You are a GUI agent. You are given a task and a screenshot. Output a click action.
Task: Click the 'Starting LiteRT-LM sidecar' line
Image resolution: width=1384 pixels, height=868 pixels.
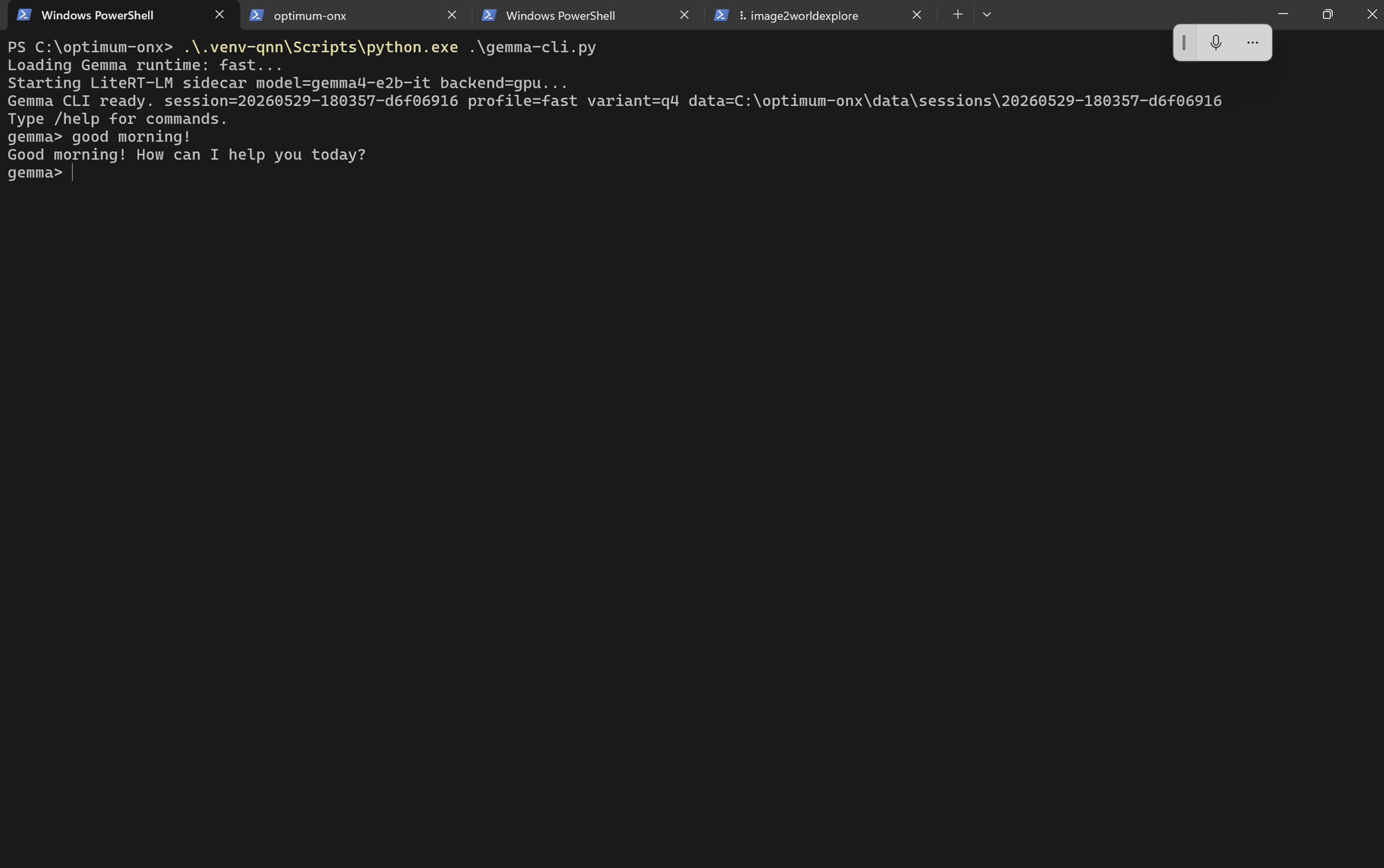coord(288,83)
